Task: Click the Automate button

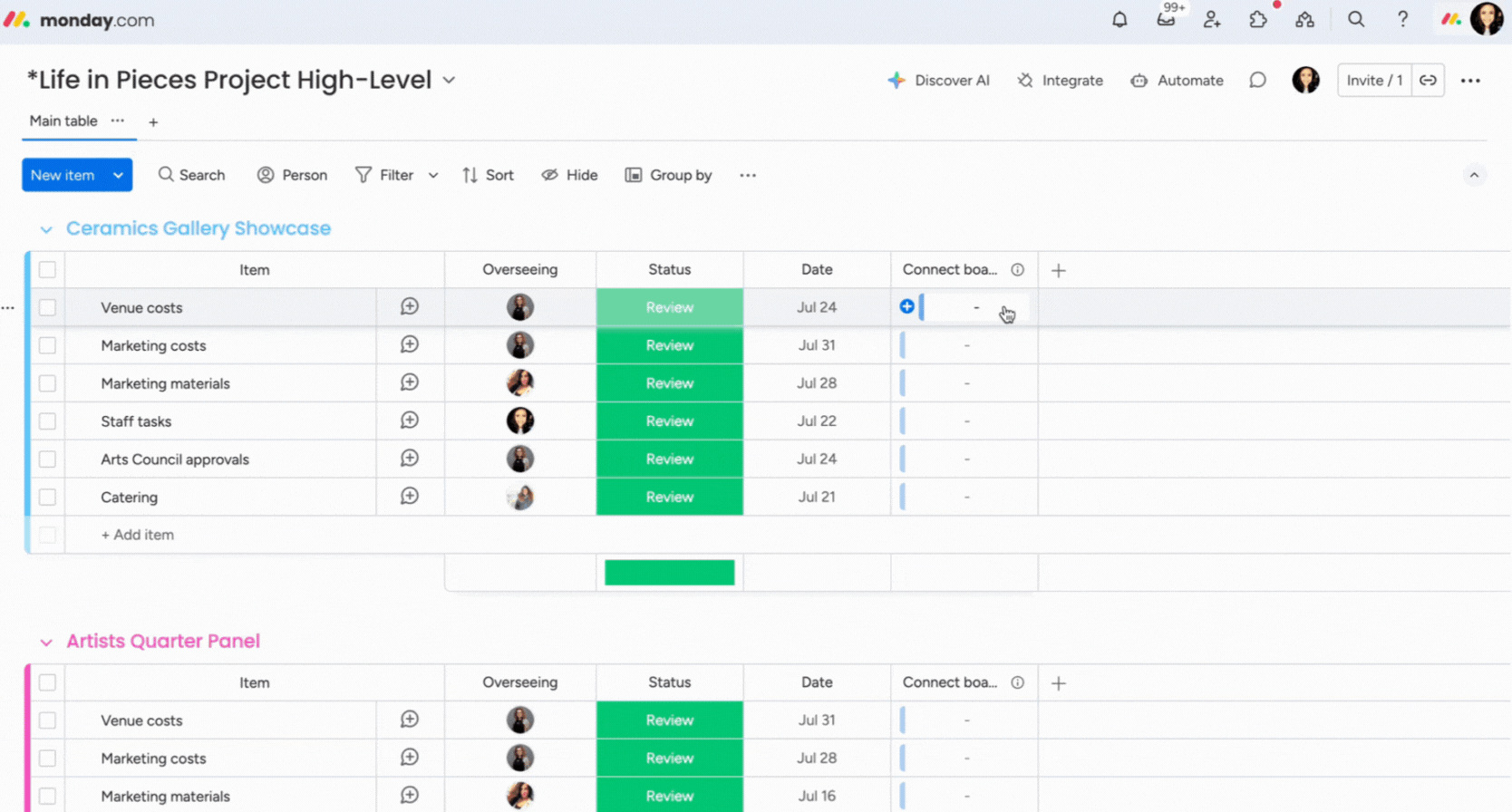Action: [1177, 81]
